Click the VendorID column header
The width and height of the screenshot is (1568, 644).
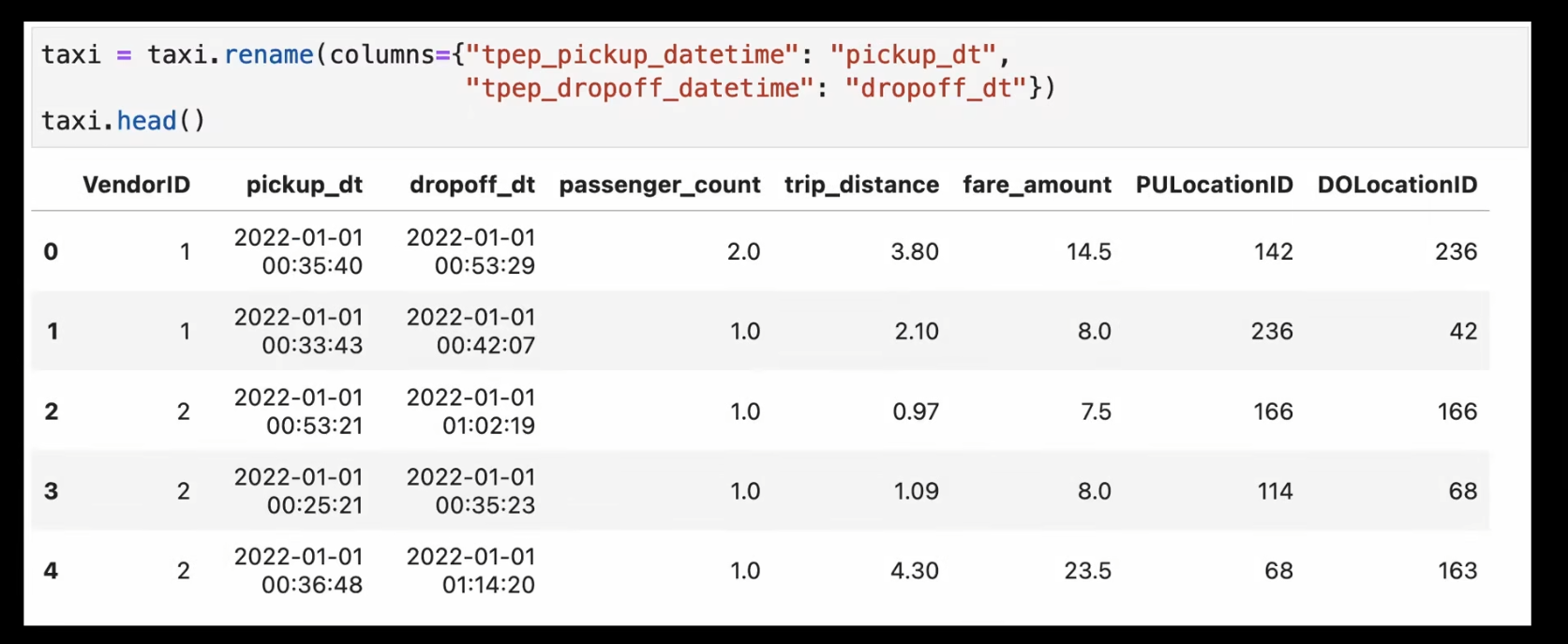click(136, 185)
